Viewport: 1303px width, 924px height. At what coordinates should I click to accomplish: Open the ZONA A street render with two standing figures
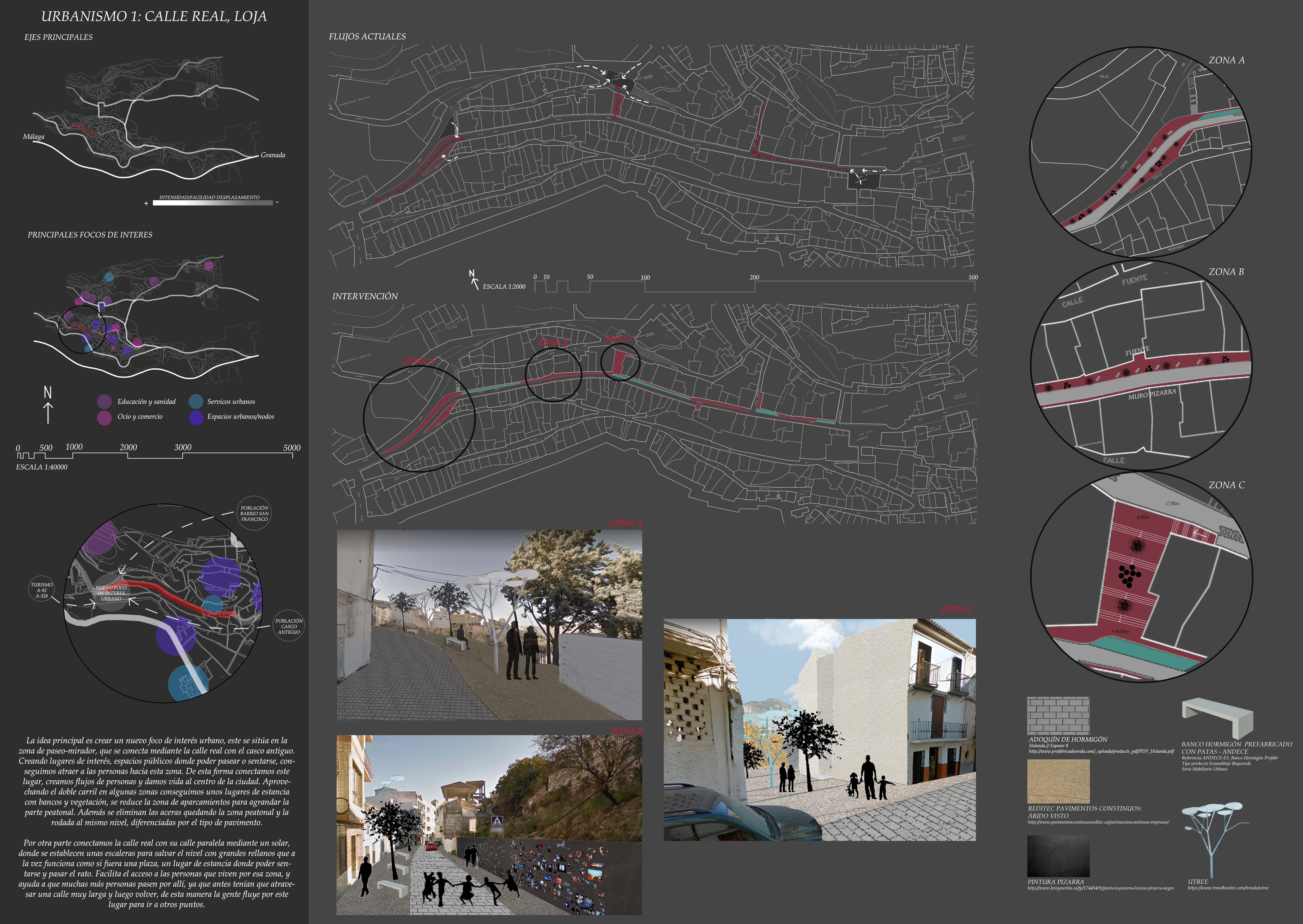[489, 625]
